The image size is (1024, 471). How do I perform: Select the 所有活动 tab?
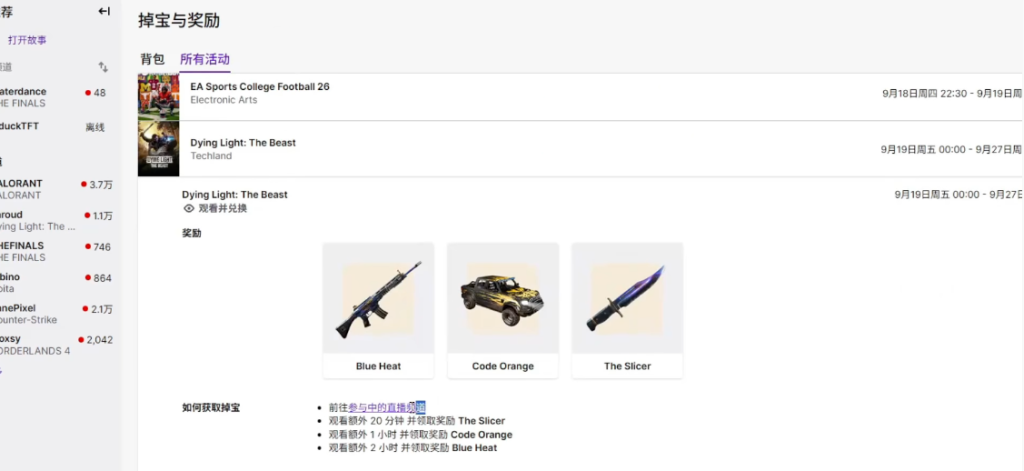click(x=205, y=59)
